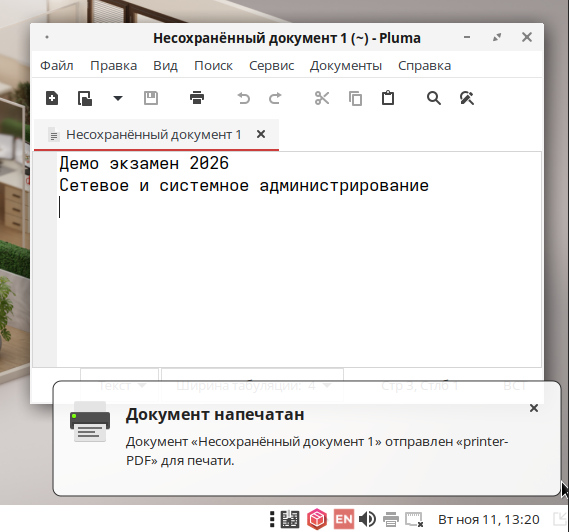Minimize the Pluma window
This screenshot has height=532, width=569.
(x=467, y=37)
